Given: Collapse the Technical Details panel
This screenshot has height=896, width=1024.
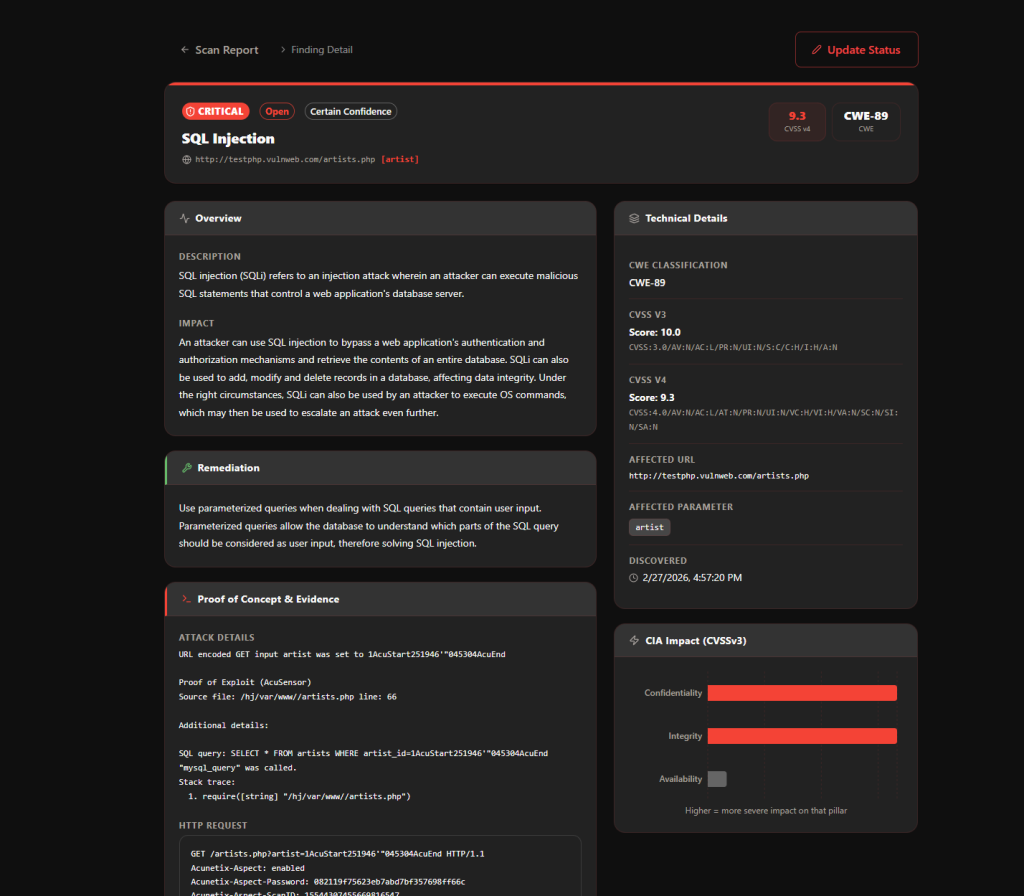Looking at the screenshot, I should [x=765, y=218].
